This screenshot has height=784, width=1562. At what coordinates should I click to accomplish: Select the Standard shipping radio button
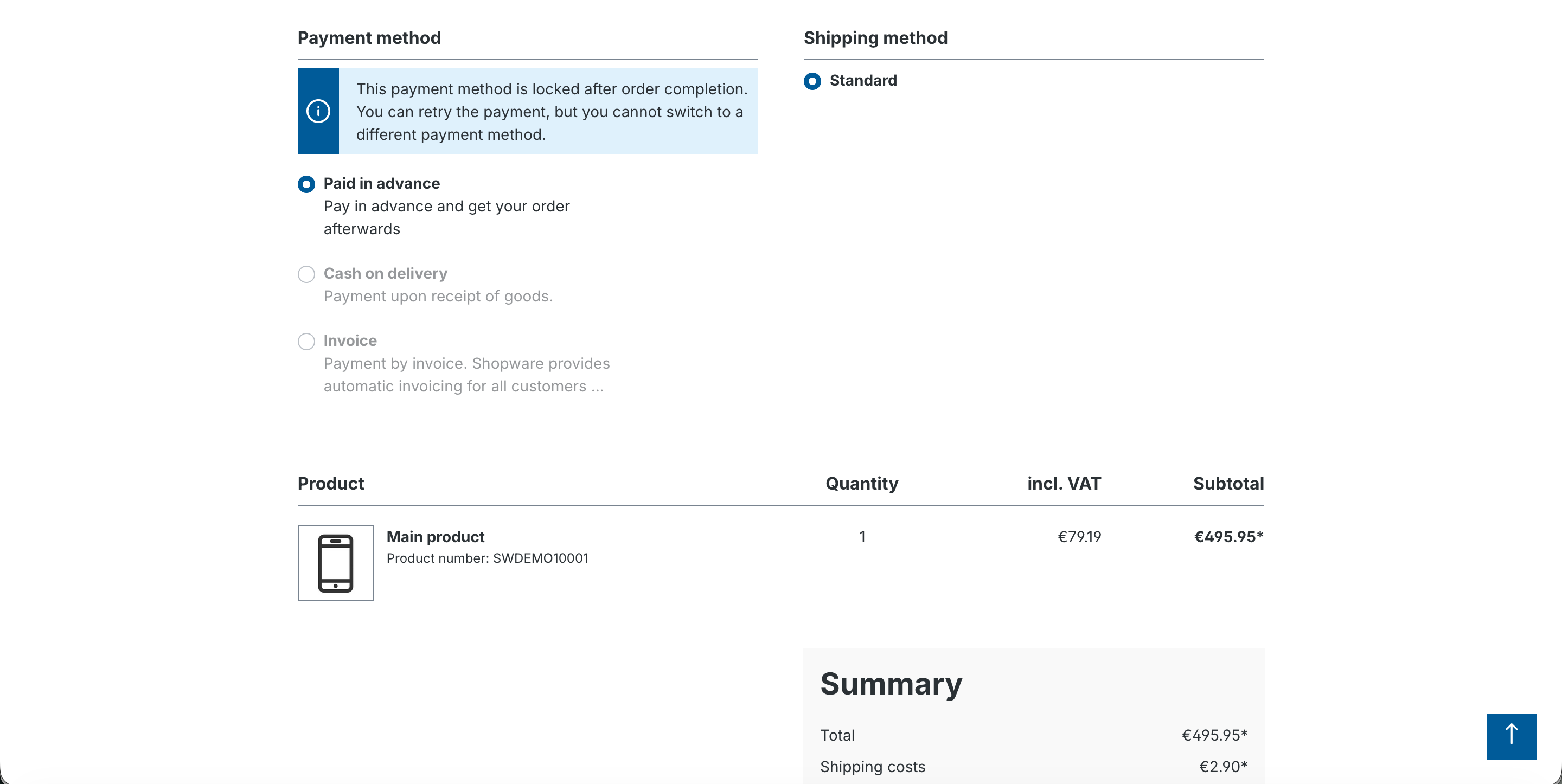click(x=812, y=81)
